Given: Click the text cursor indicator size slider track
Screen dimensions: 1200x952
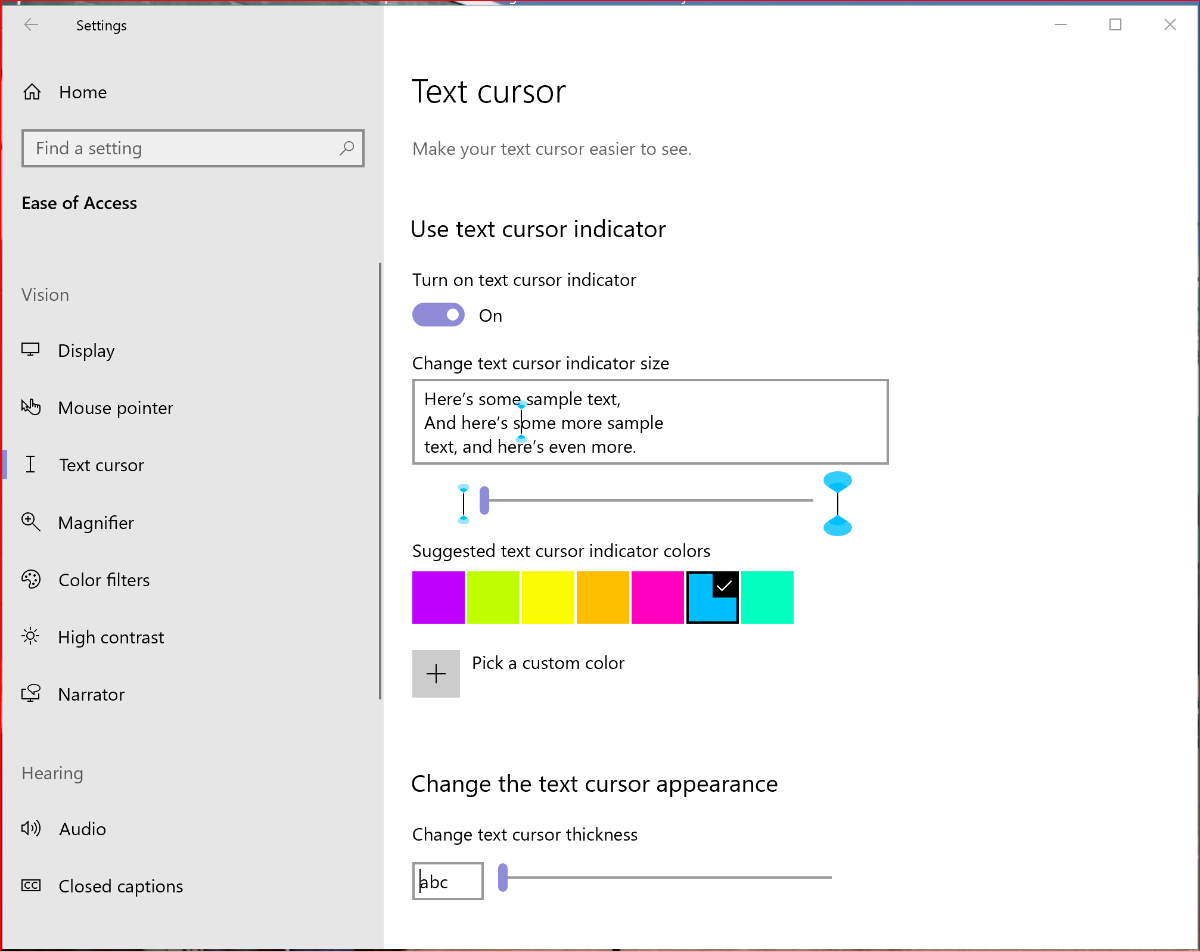Looking at the screenshot, I should tap(647, 500).
